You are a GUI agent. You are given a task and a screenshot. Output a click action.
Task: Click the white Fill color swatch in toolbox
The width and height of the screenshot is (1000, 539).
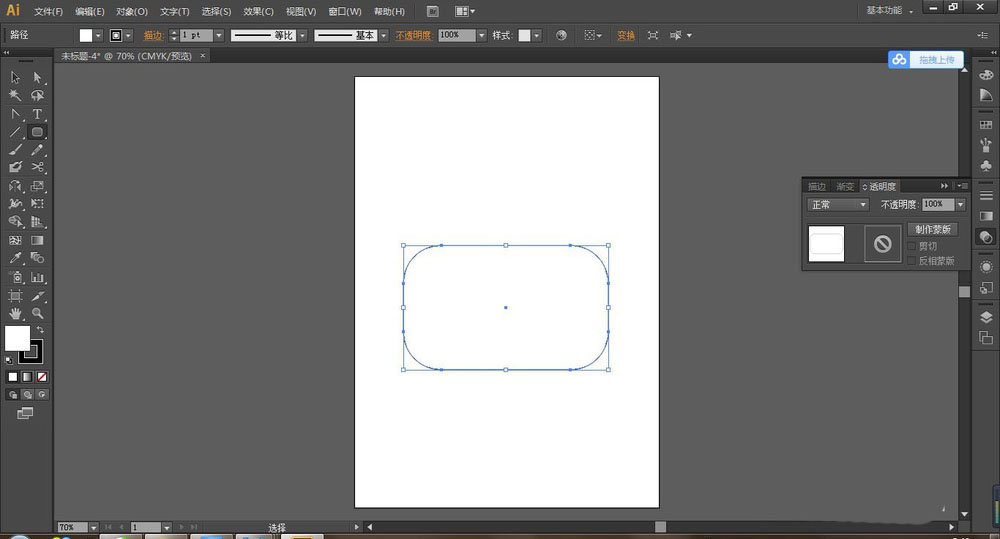pos(17,338)
